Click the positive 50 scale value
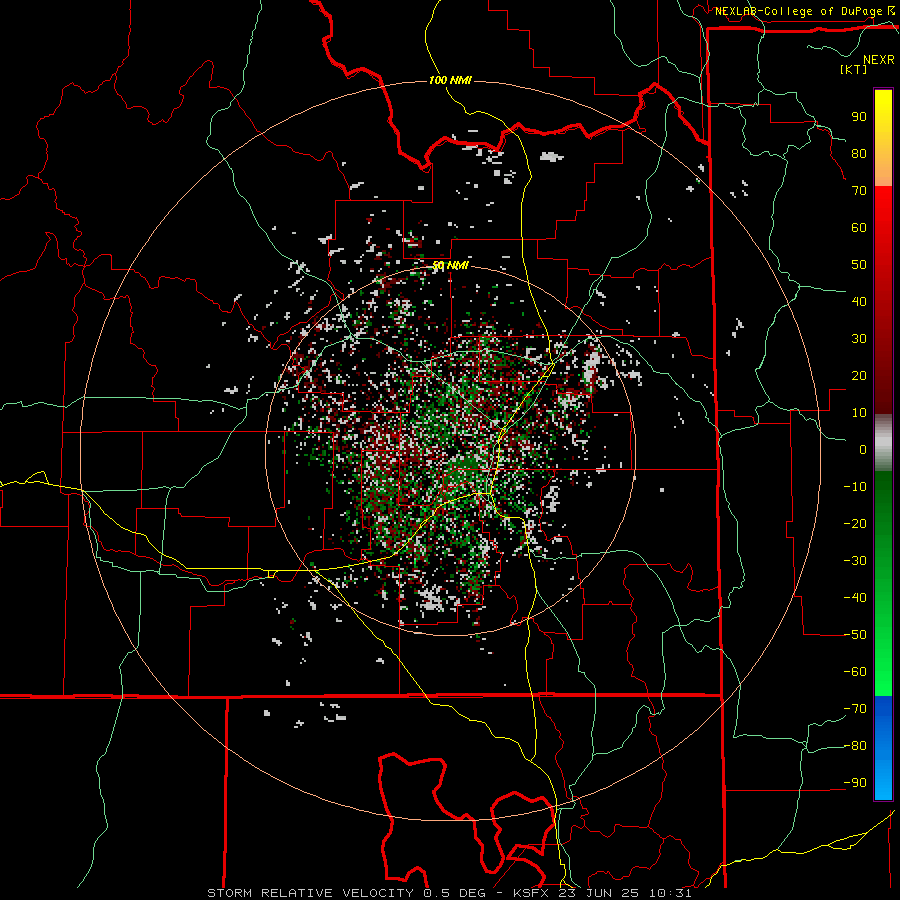The width and height of the screenshot is (900, 900). click(x=859, y=265)
